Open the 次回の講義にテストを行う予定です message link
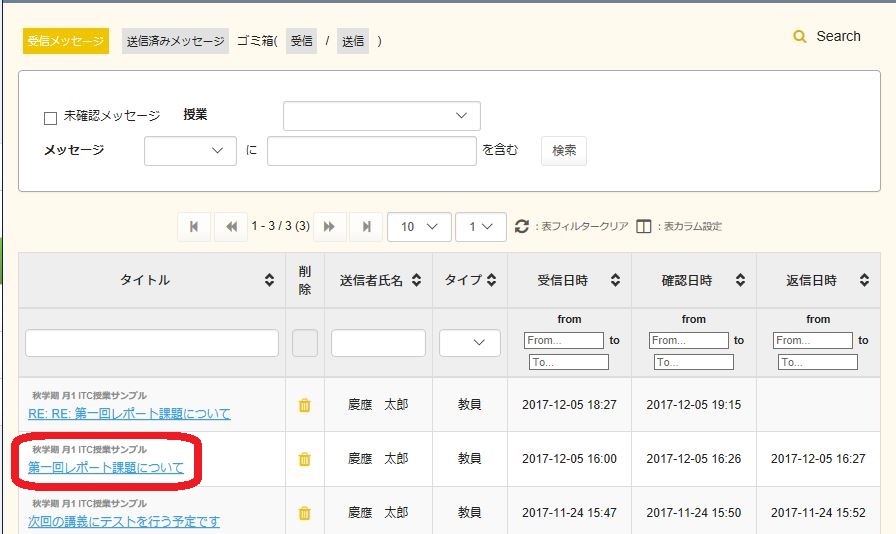Screen dimensions: 896x534 tap(124, 521)
